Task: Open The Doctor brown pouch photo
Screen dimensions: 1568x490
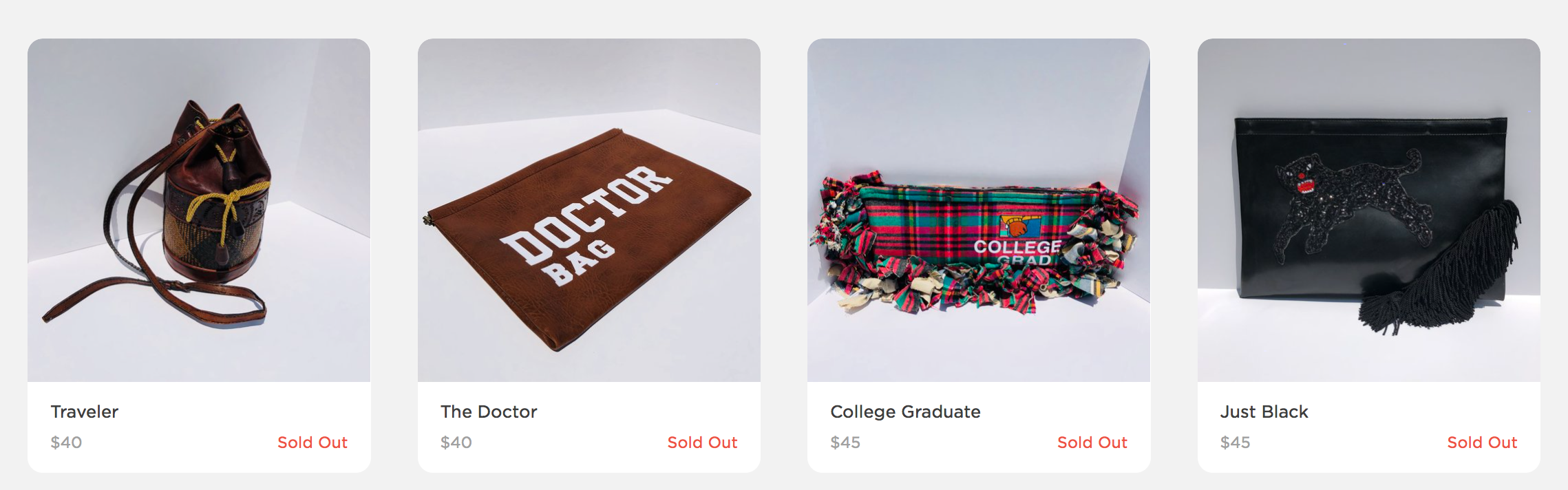Action: [589, 210]
